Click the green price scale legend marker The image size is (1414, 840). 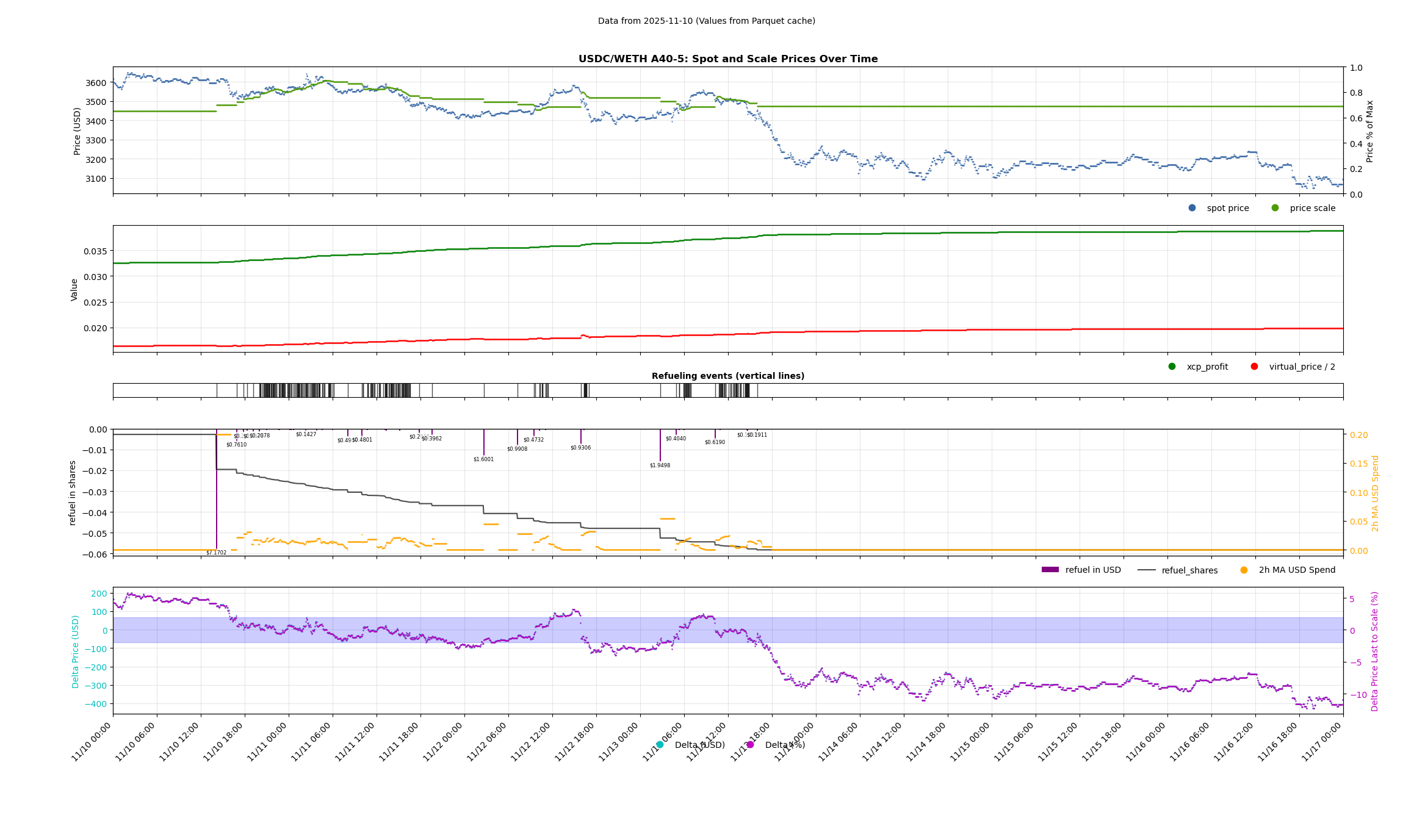(1275, 208)
